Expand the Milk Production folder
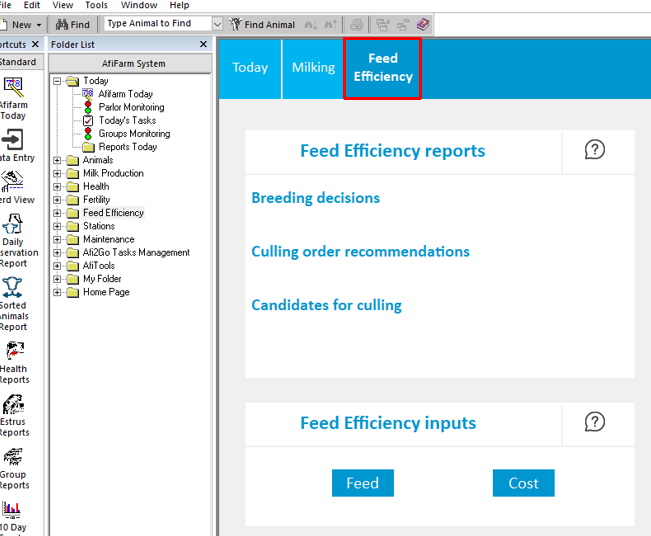The width and height of the screenshot is (651, 536). [58, 173]
